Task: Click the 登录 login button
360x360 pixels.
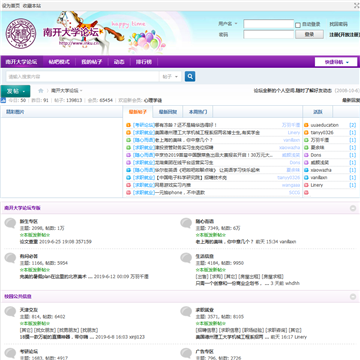Action: pyautogui.click(x=309, y=34)
